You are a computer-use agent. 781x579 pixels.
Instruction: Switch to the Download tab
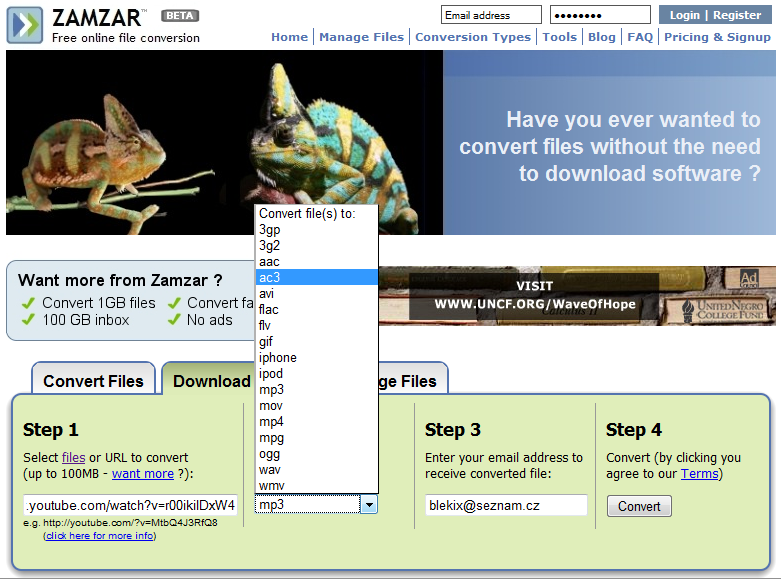209,381
